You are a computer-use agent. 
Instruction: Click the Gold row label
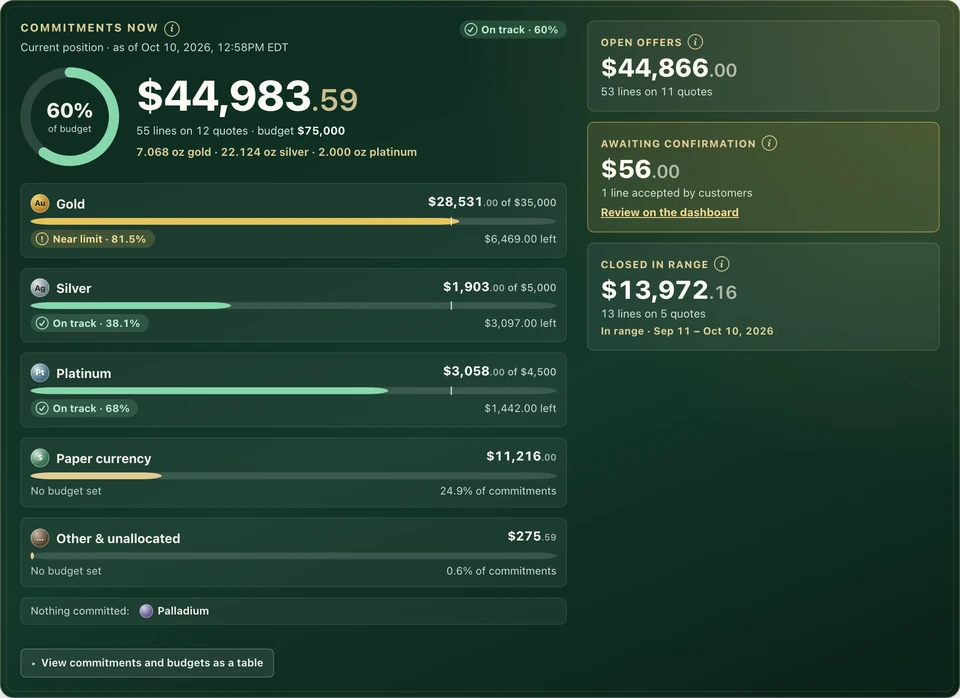click(x=70, y=204)
